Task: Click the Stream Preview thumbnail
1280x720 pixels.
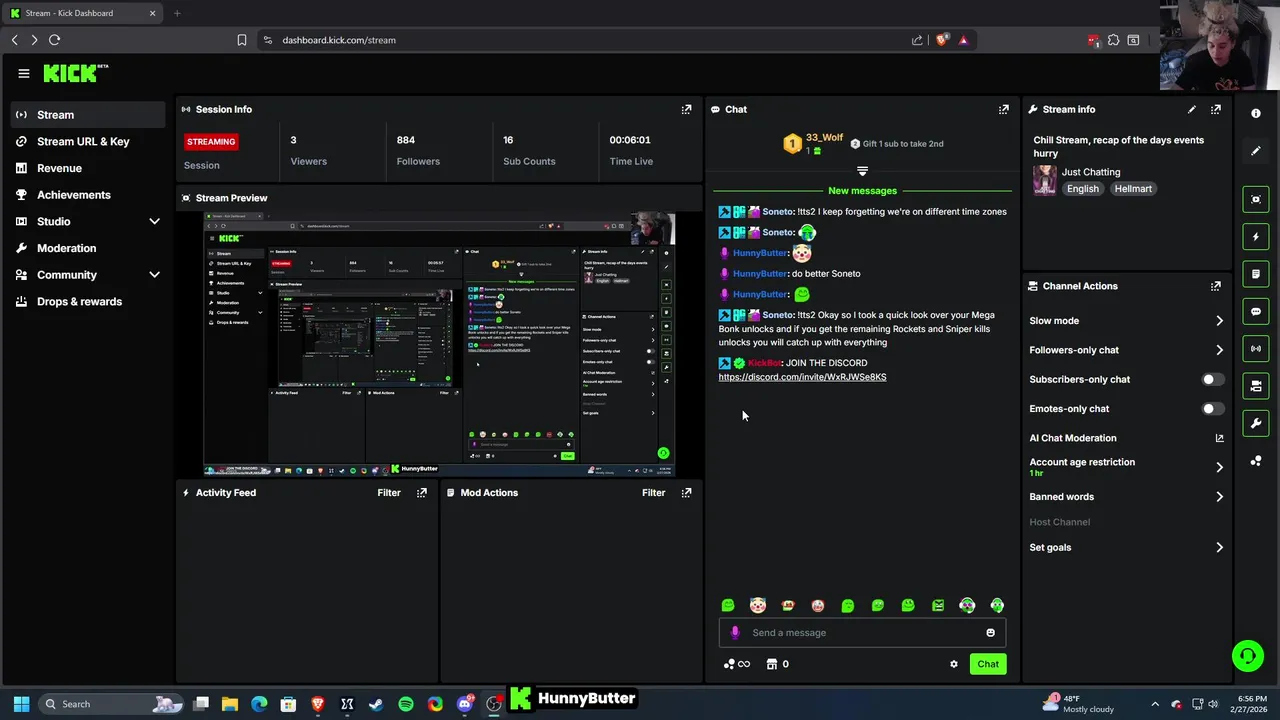Action: coord(439,344)
